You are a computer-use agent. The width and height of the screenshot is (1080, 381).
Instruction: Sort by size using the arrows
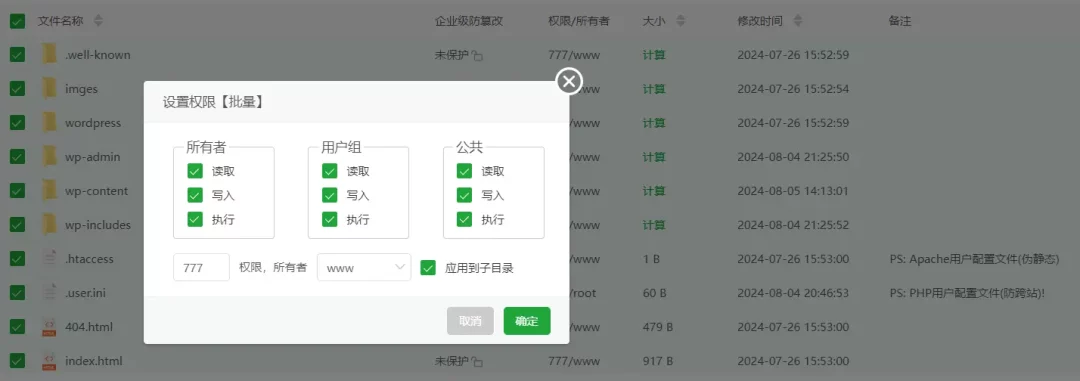681,21
